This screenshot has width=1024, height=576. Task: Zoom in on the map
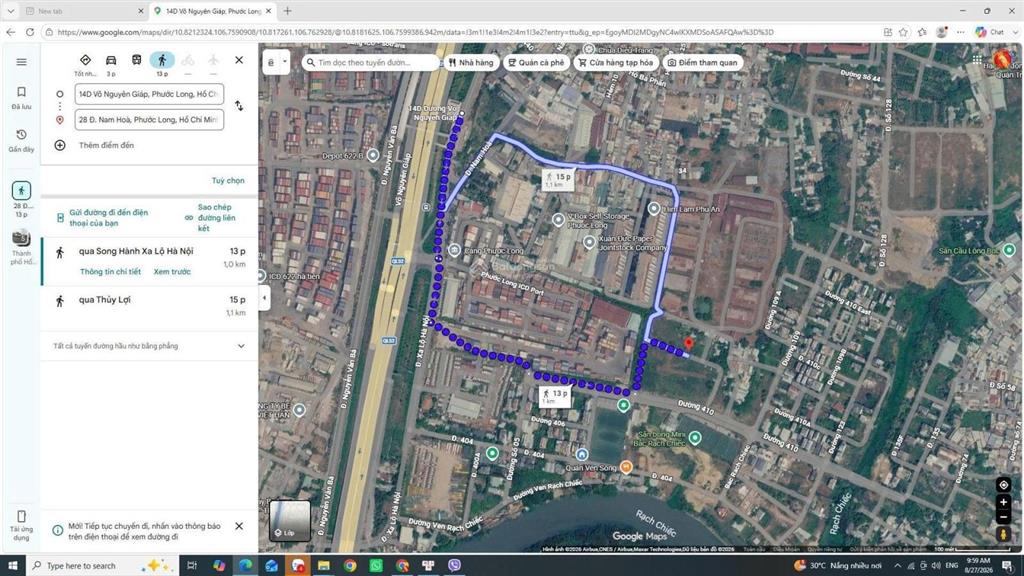click(x=1004, y=502)
